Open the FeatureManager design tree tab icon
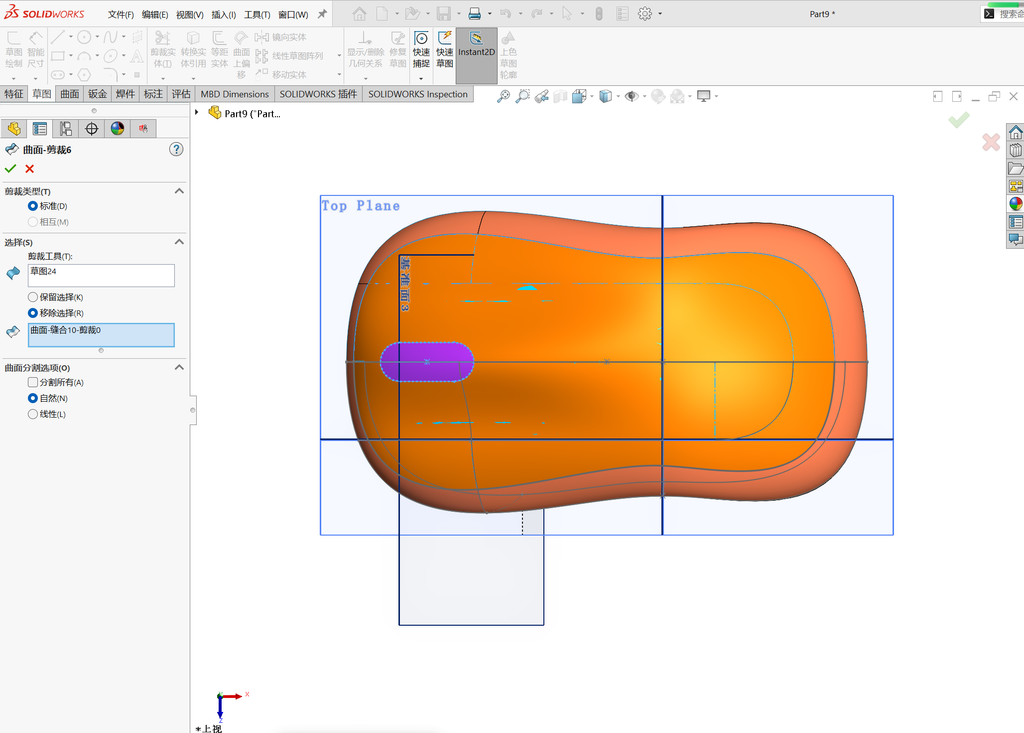Viewport: 1024px width, 733px height. 14,129
